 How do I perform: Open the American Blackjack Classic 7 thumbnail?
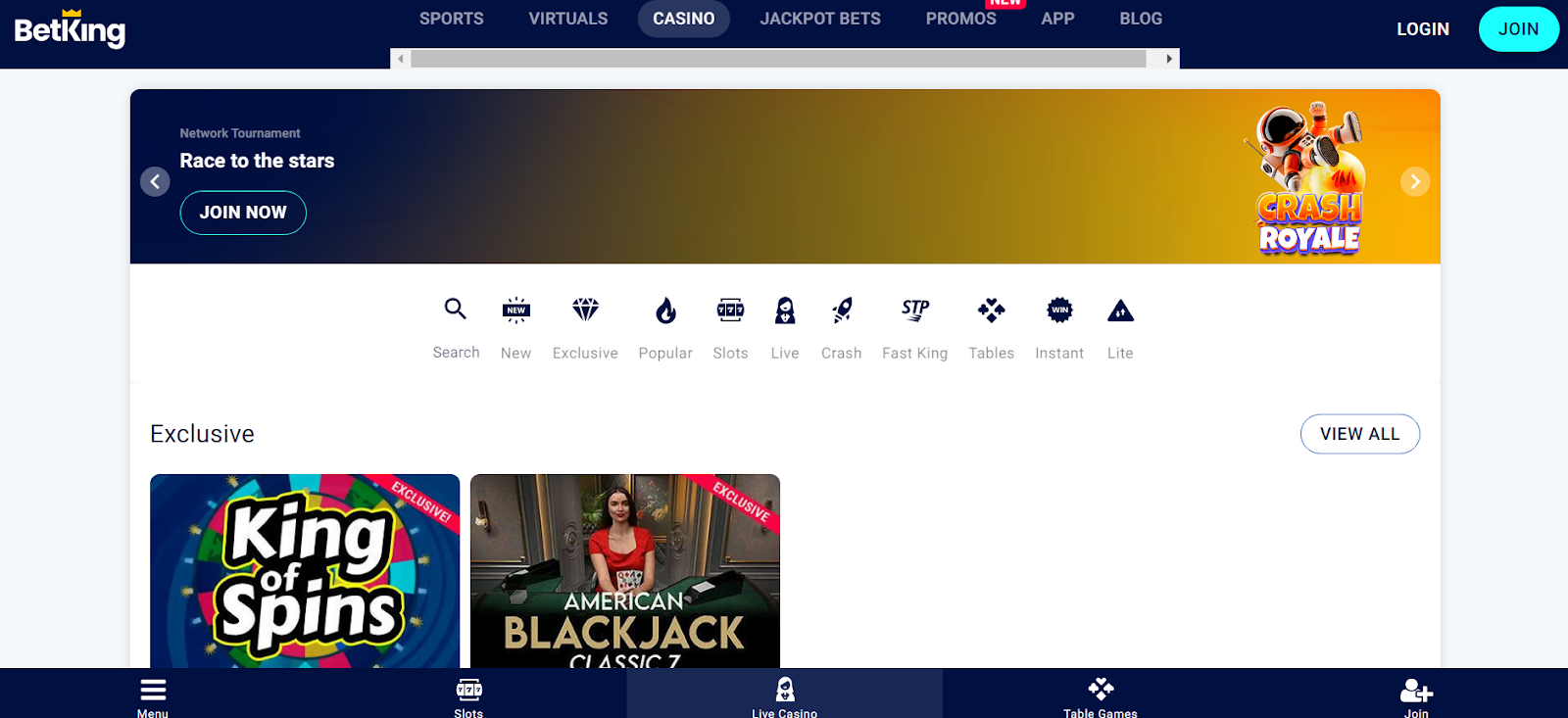coord(625,571)
